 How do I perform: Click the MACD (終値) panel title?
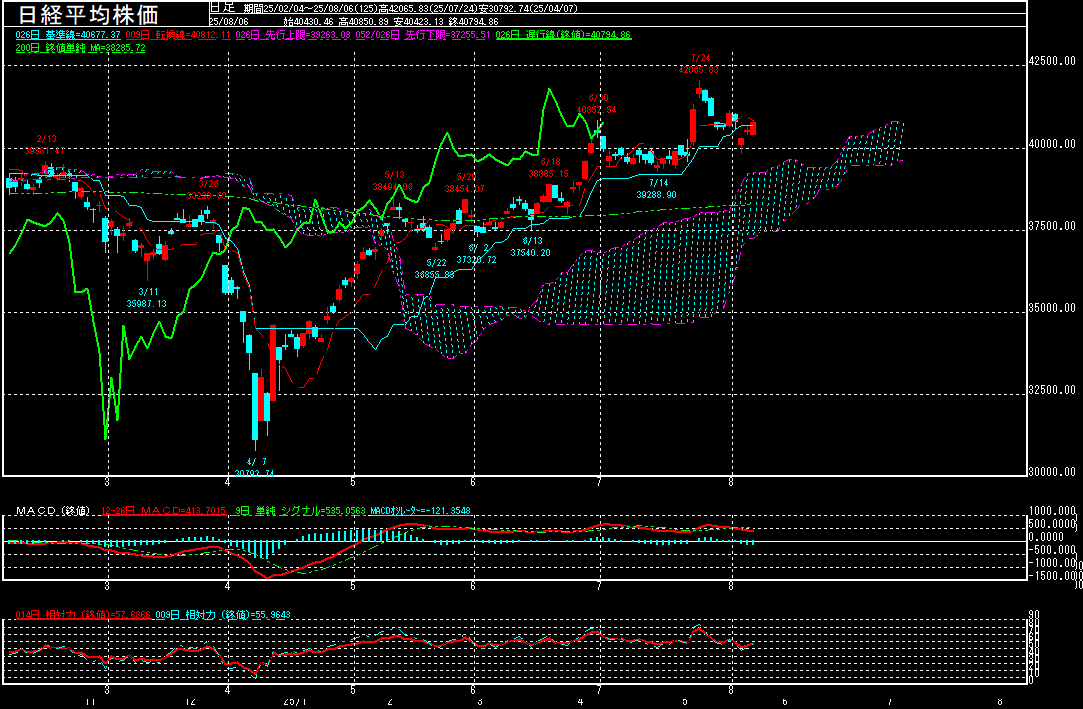click(x=53, y=511)
